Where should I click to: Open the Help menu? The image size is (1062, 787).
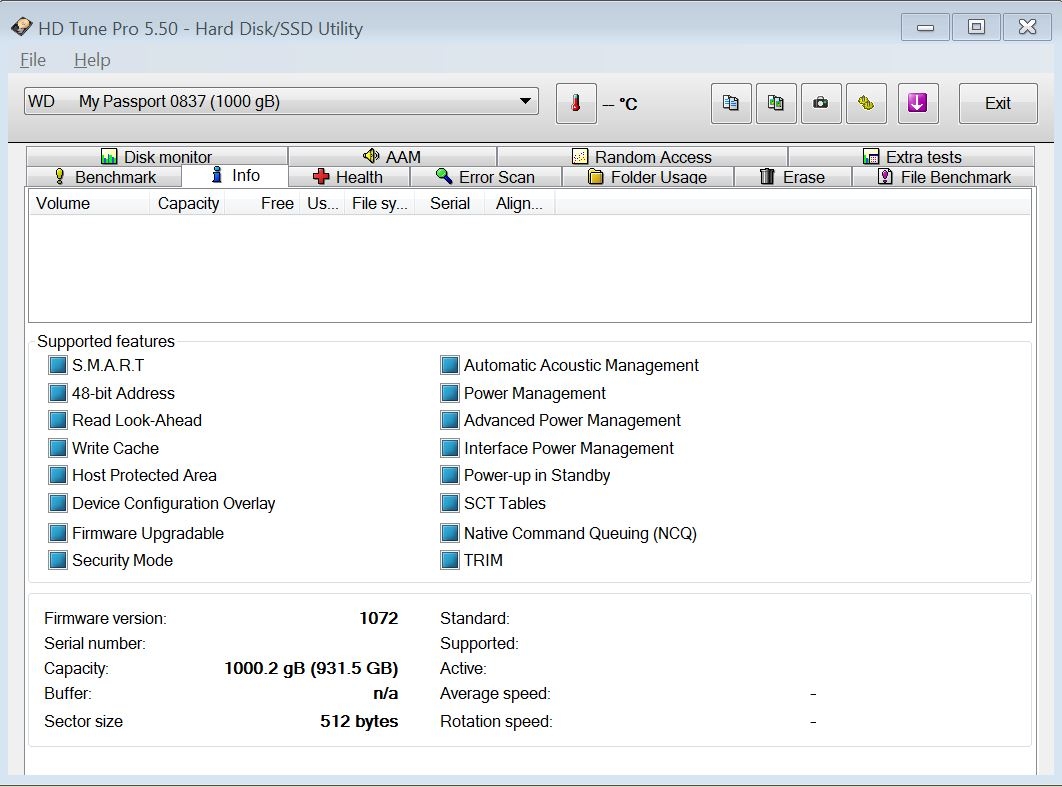pos(92,60)
